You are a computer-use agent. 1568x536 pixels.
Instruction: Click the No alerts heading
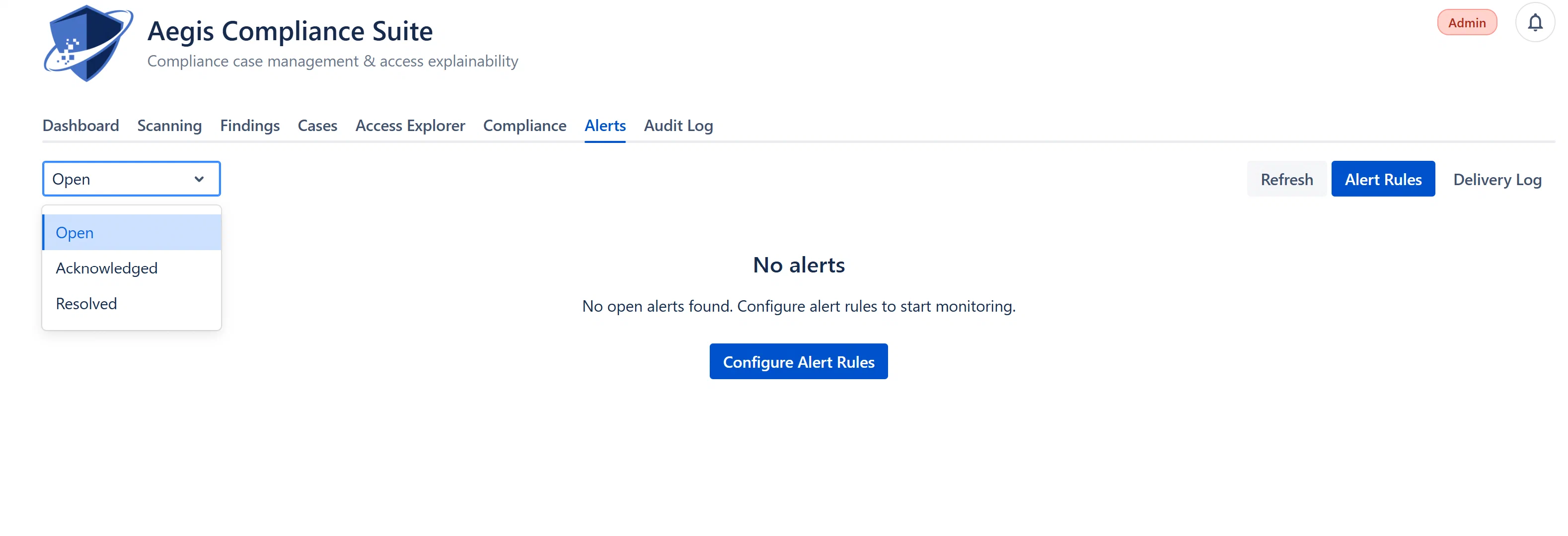click(799, 265)
